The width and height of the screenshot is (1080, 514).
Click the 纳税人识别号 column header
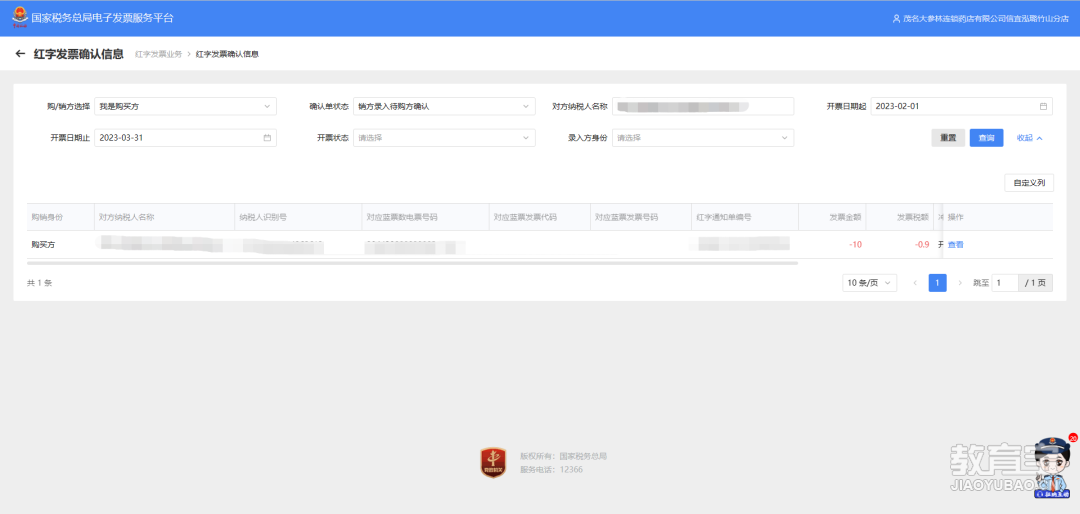coord(298,217)
